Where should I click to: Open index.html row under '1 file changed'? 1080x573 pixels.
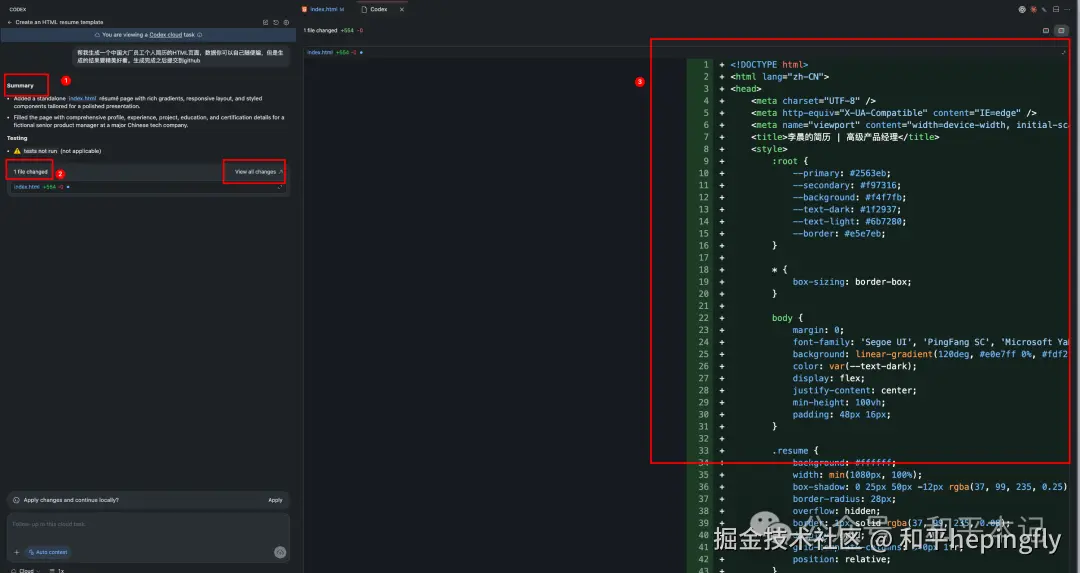click(x=147, y=187)
